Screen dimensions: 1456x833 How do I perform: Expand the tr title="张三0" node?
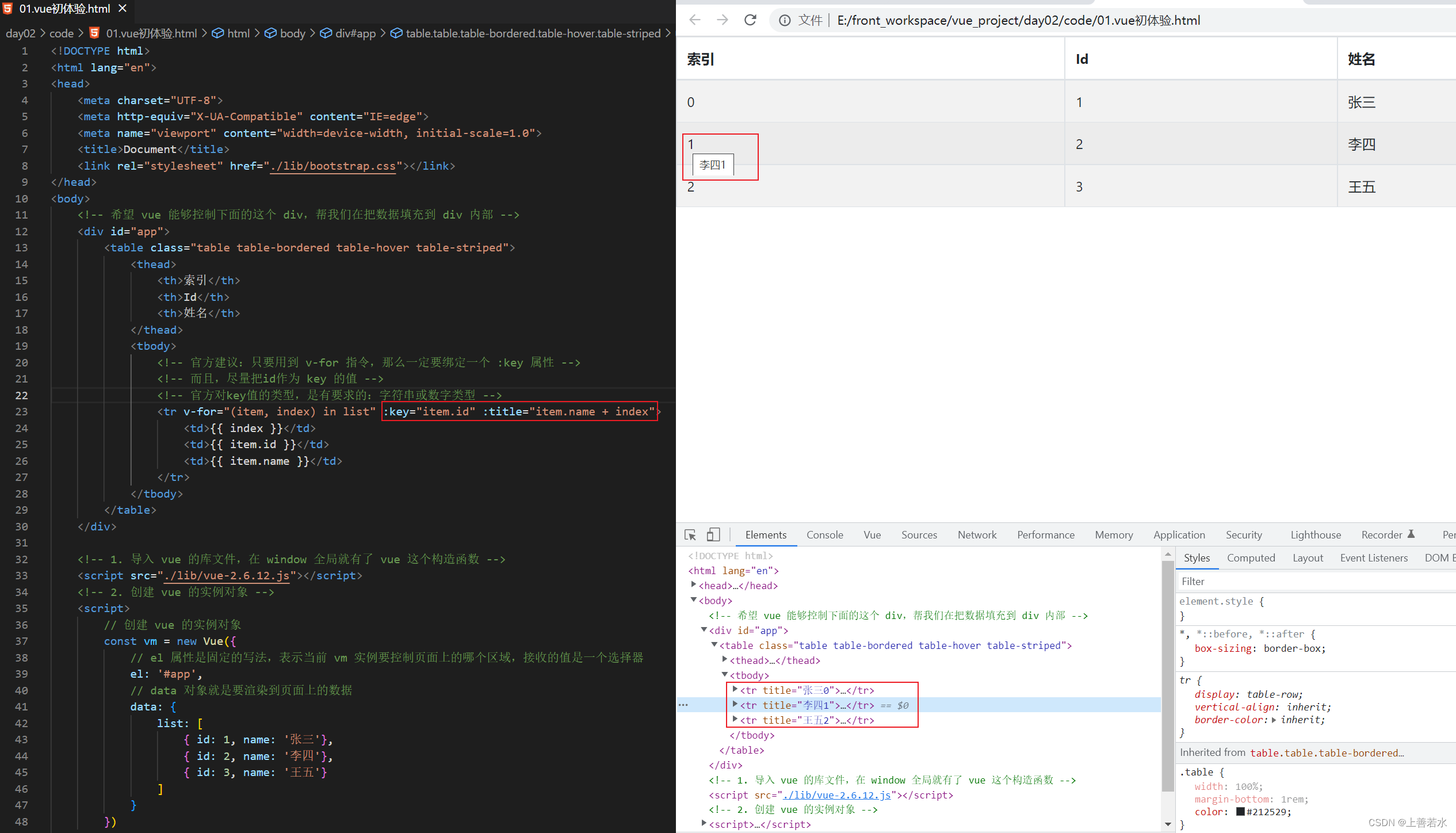coord(735,689)
